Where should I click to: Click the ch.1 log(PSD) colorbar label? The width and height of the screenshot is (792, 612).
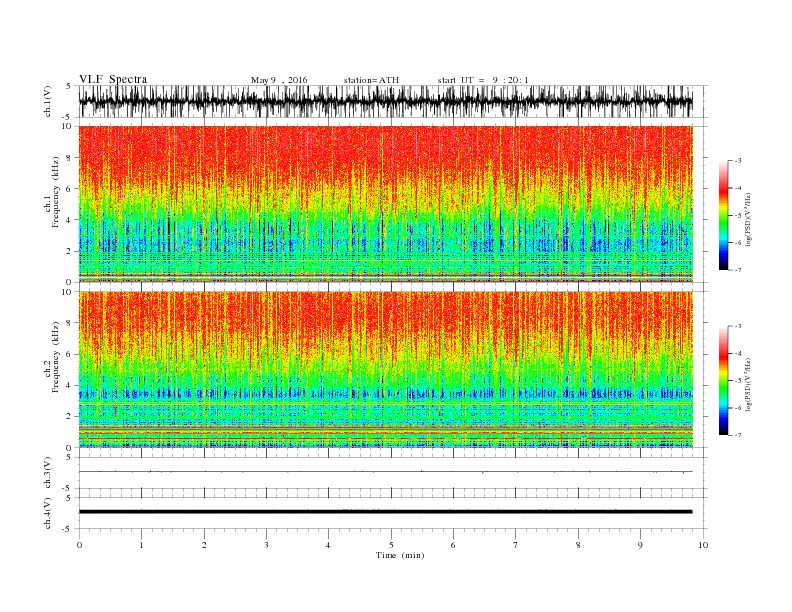(x=748, y=220)
